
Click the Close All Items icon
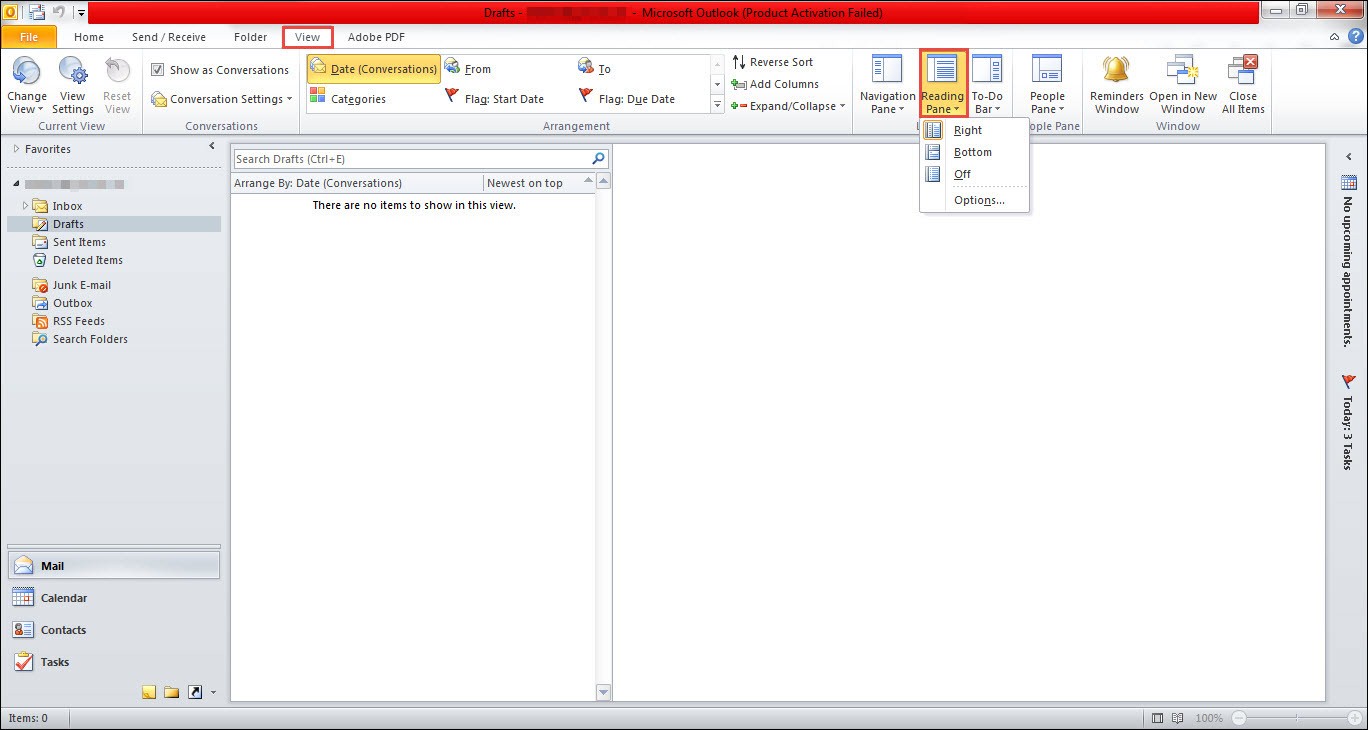pos(1243,70)
